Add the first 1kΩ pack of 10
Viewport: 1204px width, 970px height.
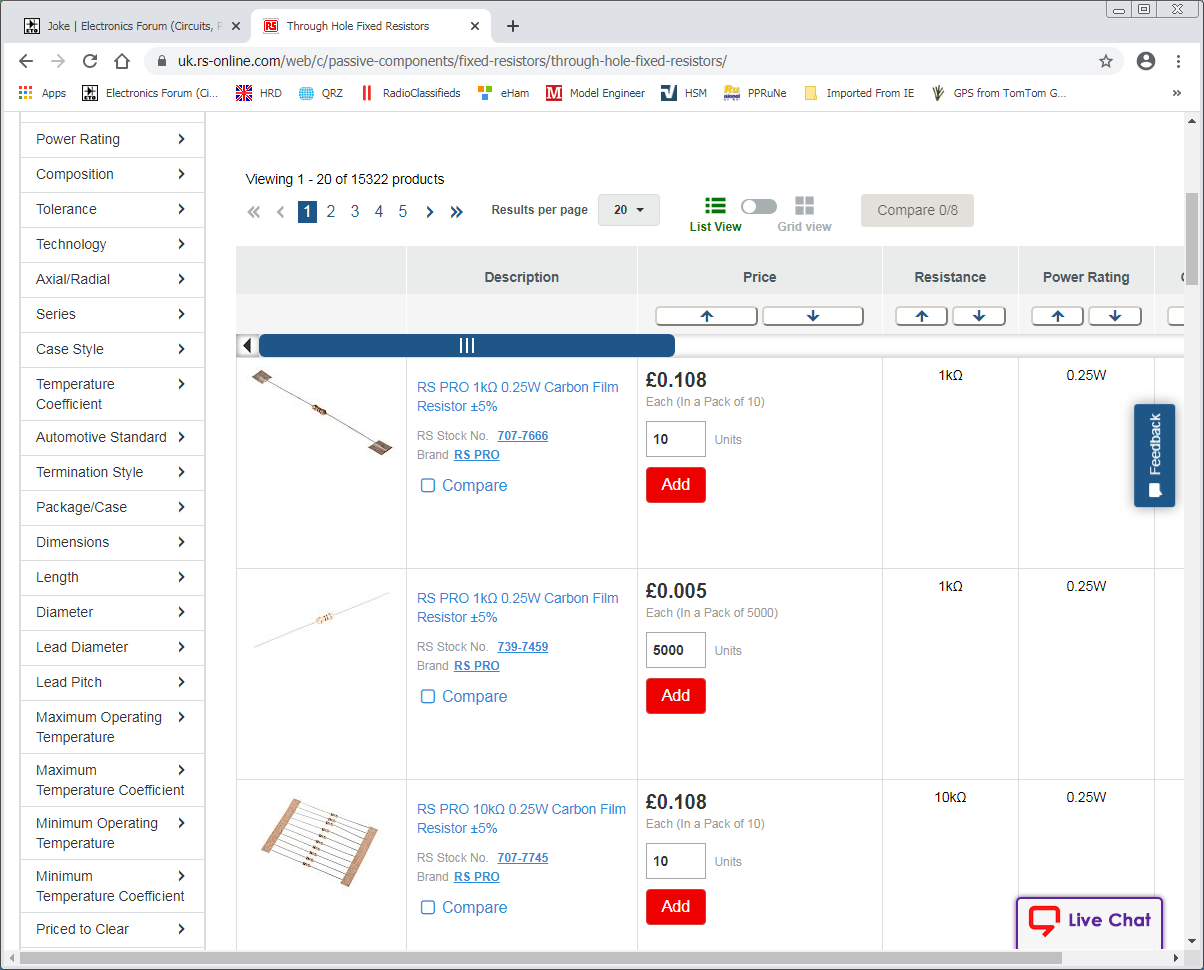click(676, 485)
